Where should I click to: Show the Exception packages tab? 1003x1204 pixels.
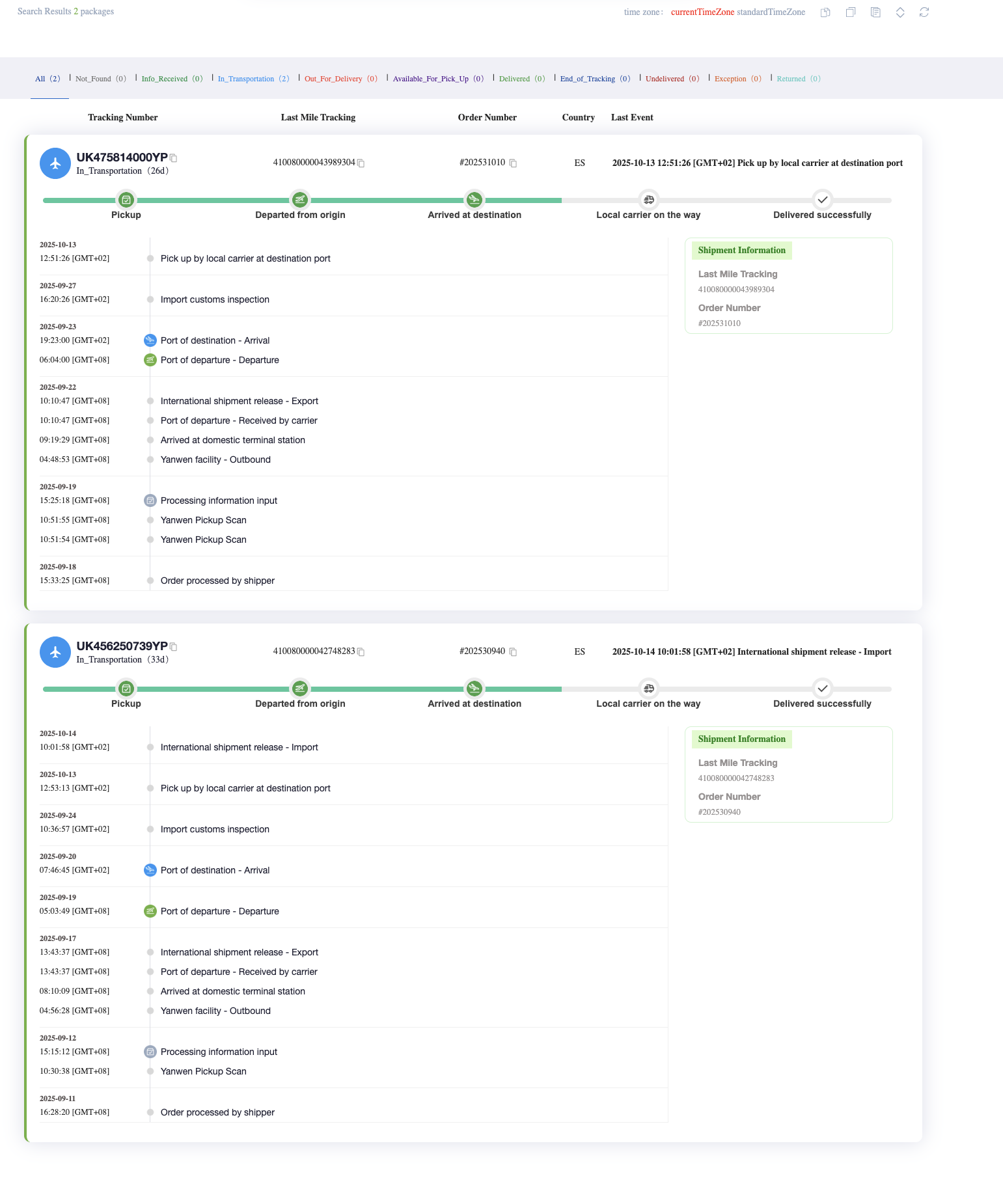pyautogui.click(x=737, y=79)
